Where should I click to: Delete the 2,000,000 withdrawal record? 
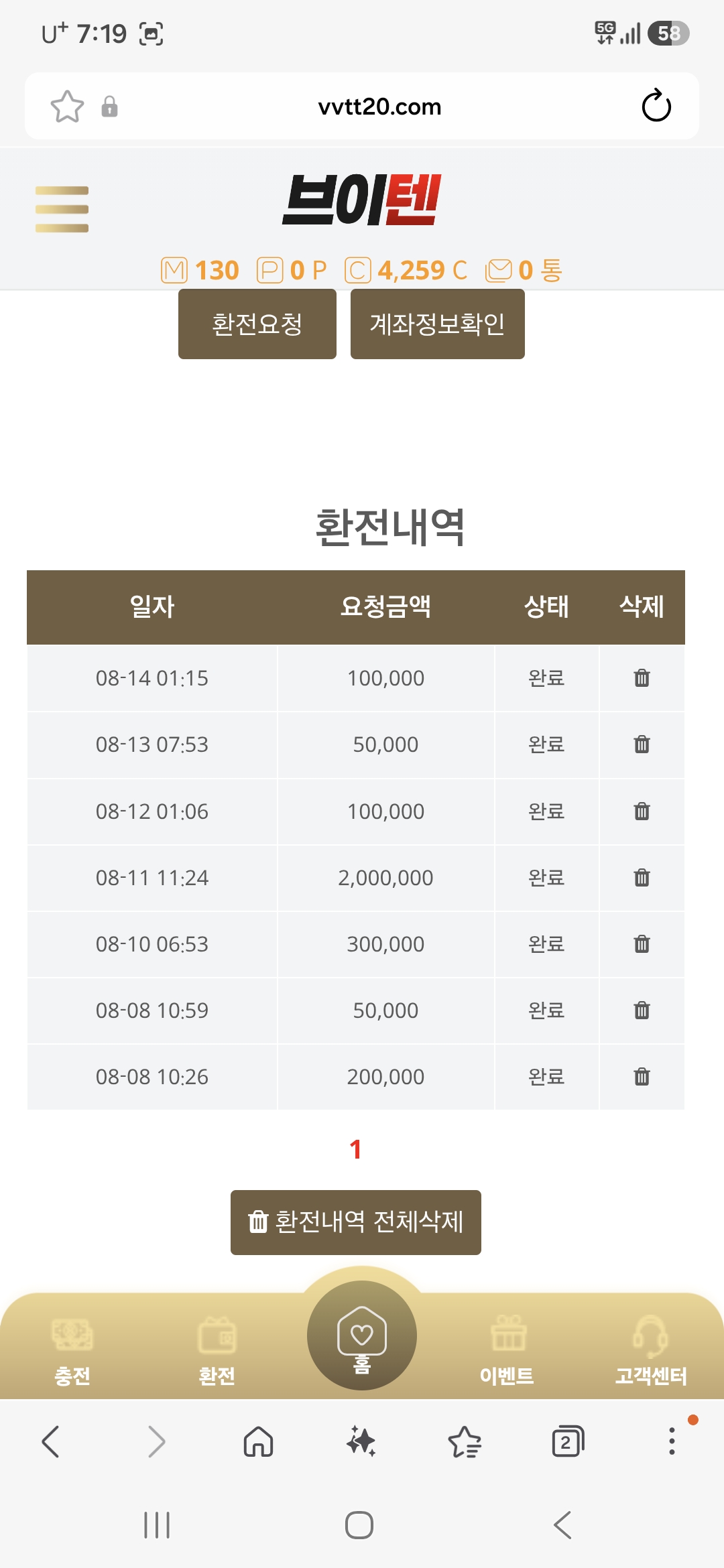point(642,877)
